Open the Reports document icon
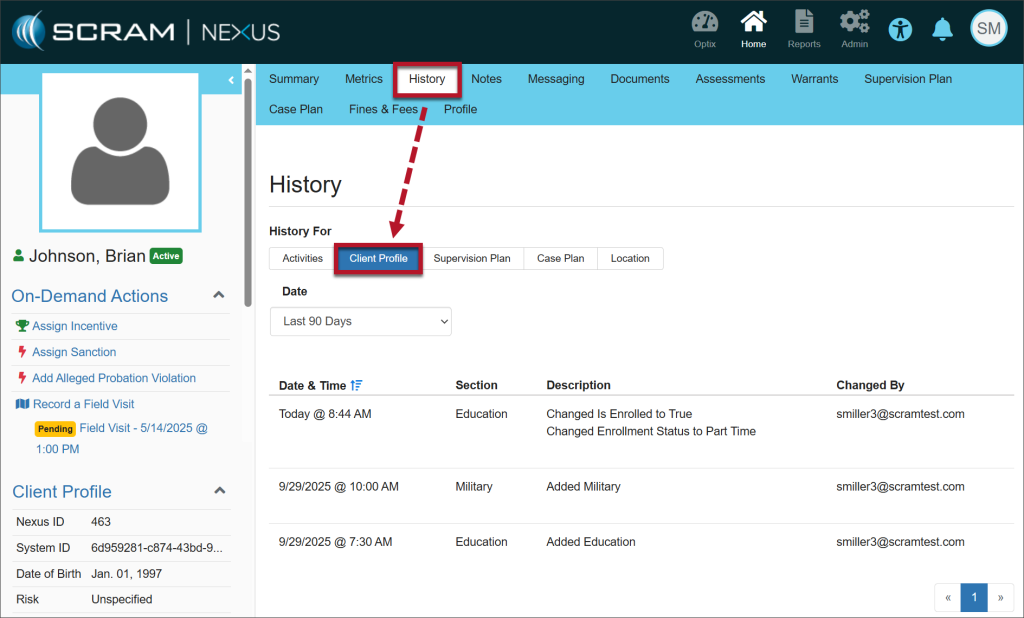1024x618 pixels. click(803, 23)
